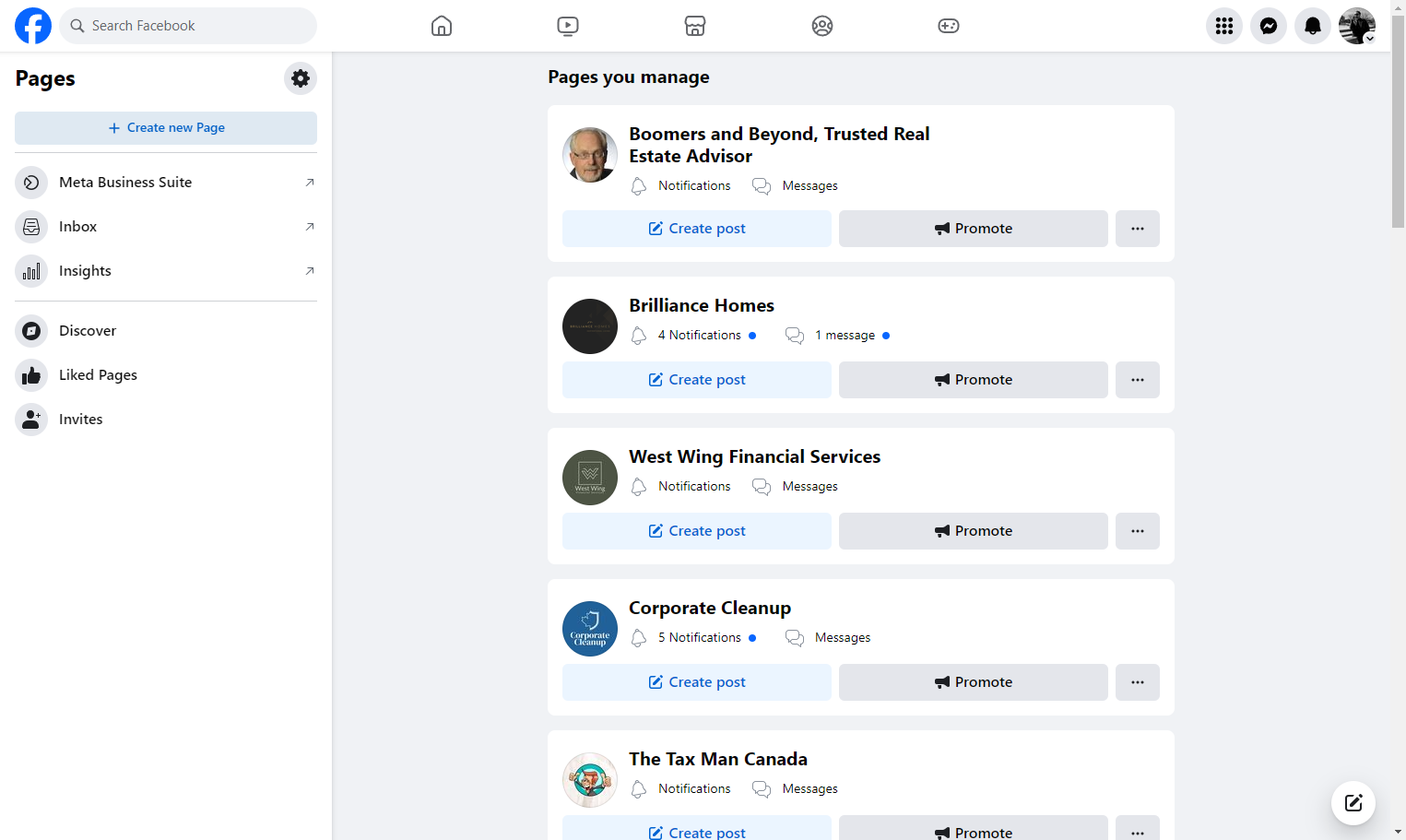The image size is (1406, 840).
Task: Open the notifications bell in top bar
Action: tap(1313, 26)
